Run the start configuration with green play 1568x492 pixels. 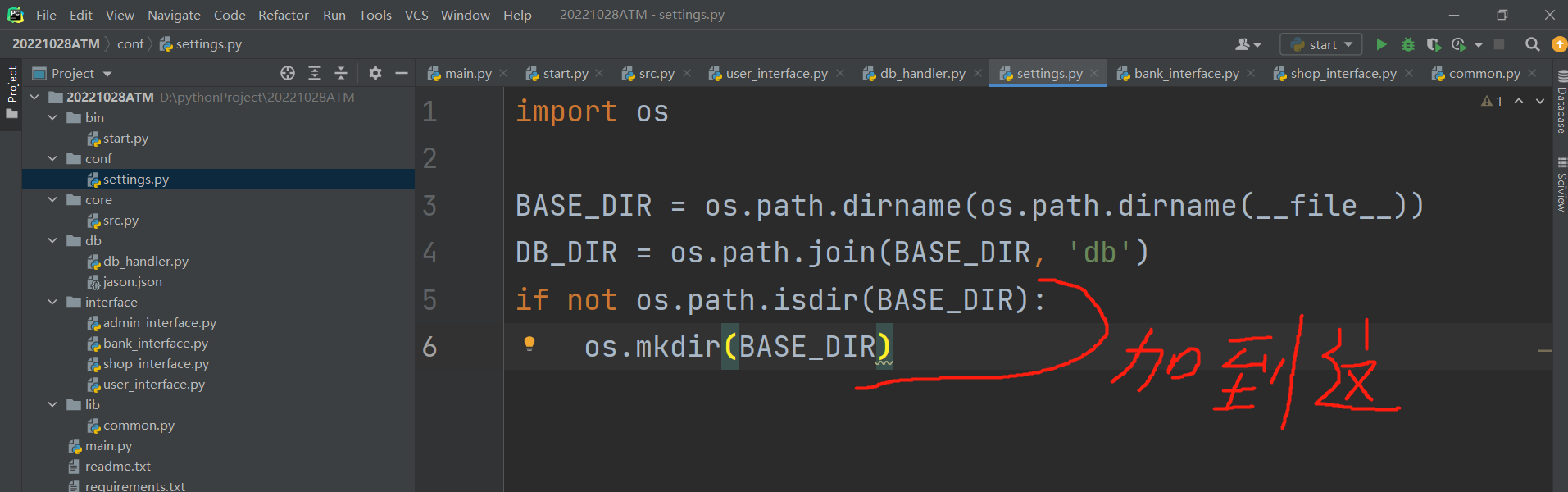1381,44
